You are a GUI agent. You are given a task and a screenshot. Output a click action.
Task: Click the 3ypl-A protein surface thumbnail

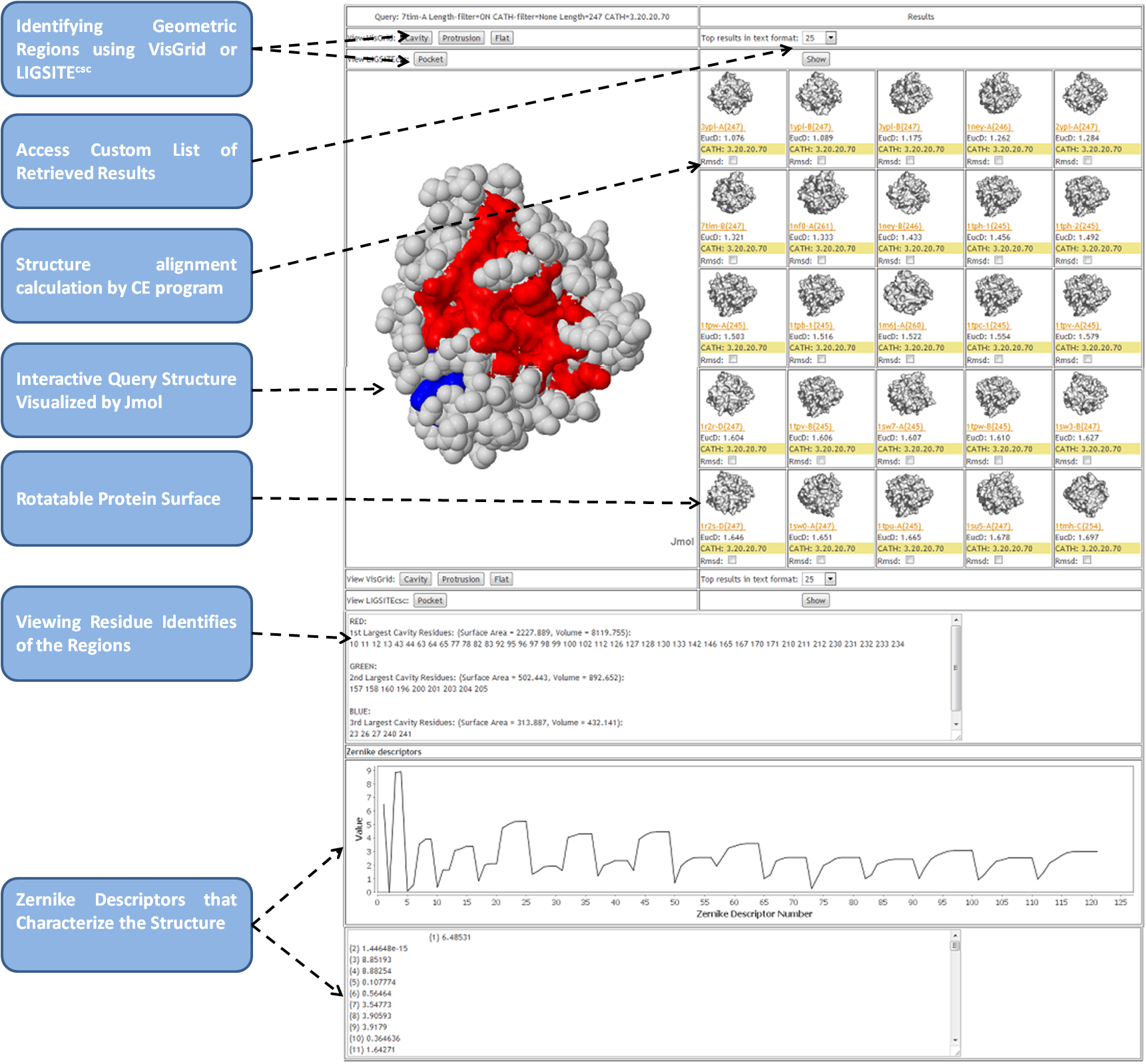(730, 95)
